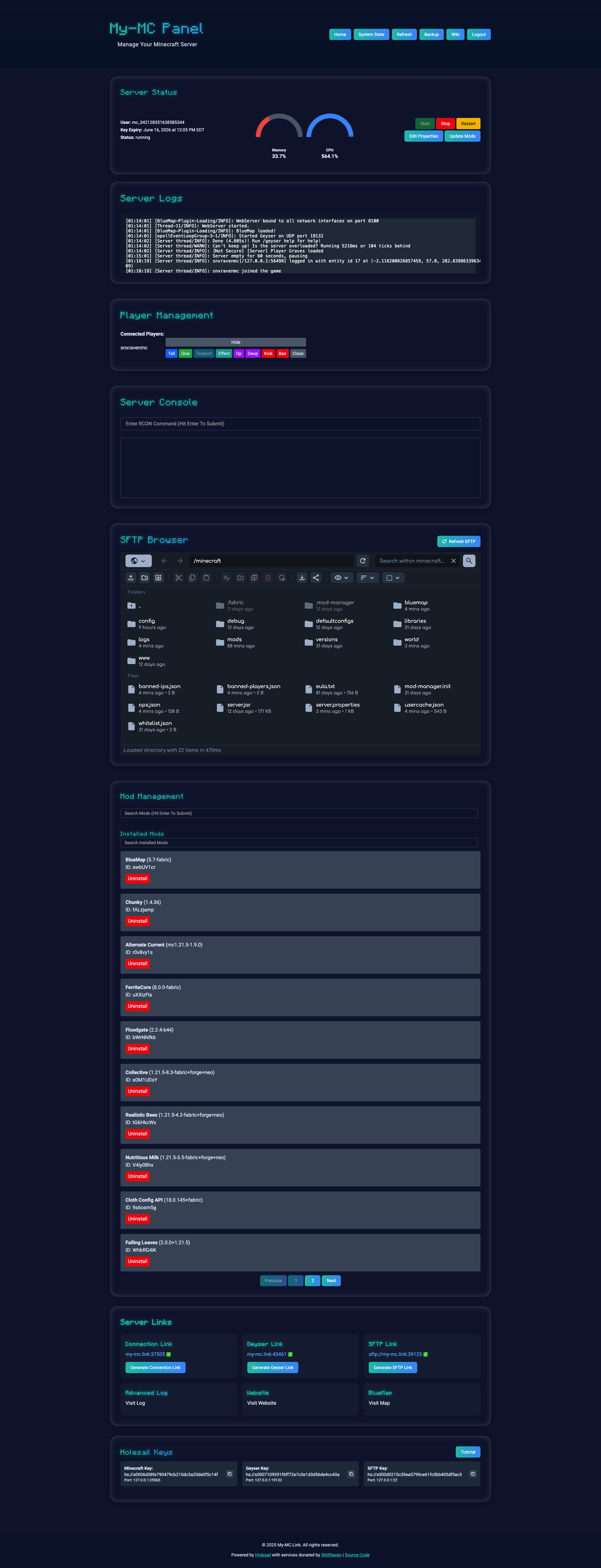
Task: Click the rename pencil icon
Action: click(x=227, y=578)
